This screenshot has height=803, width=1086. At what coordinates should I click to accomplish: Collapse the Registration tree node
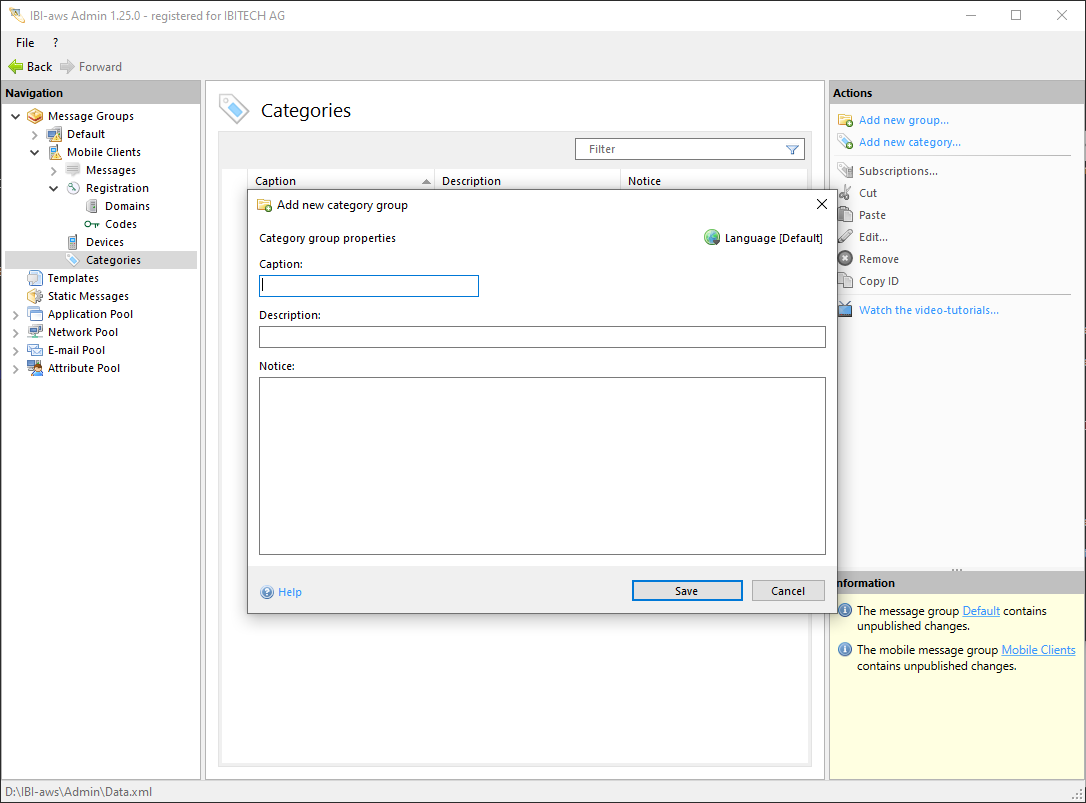[54, 189]
